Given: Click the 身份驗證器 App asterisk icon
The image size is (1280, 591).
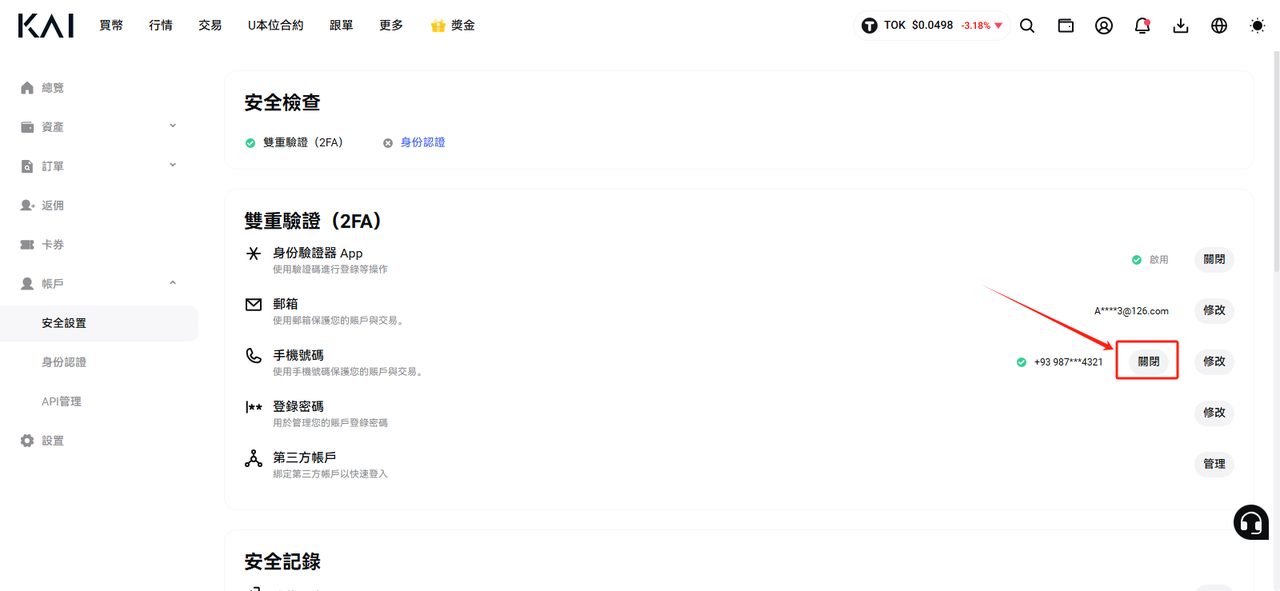Looking at the screenshot, I should [254, 254].
